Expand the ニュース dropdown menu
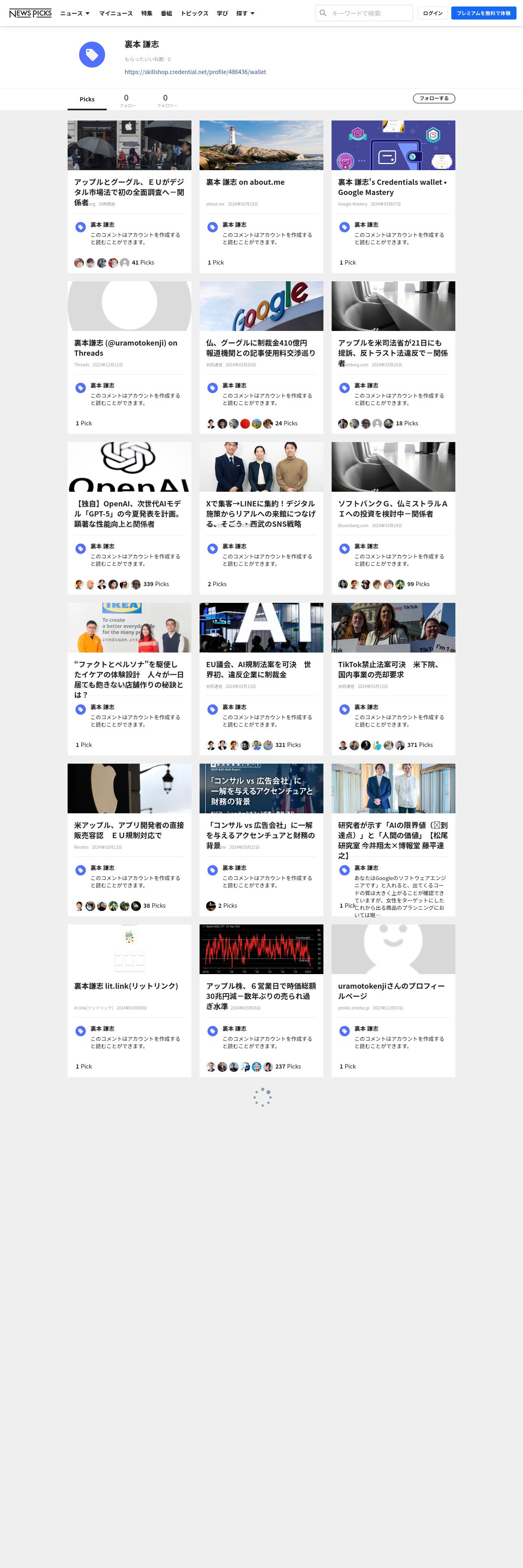The width and height of the screenshot is (523, 1568). point(75,13)
